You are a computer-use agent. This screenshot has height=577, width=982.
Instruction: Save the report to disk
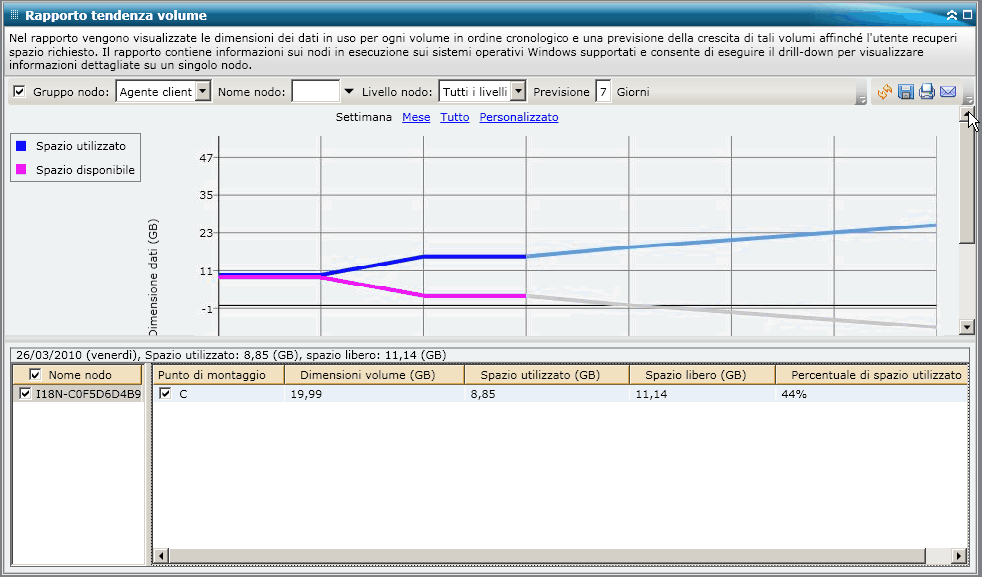coord(906,92)
